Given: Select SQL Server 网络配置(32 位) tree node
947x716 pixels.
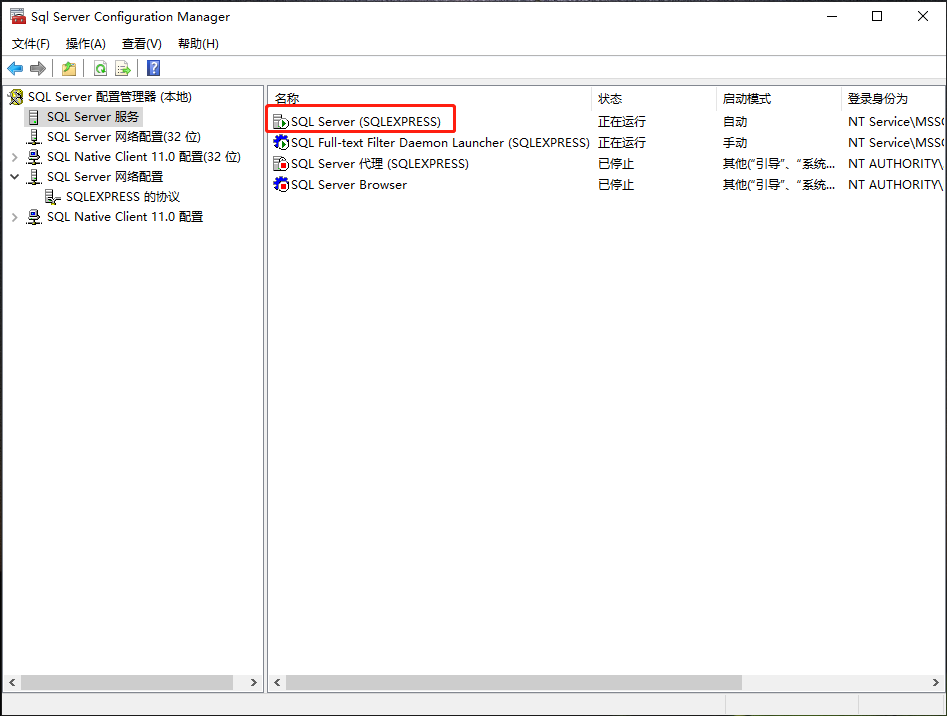Looking at the screenshot, I should pos(124,137).
